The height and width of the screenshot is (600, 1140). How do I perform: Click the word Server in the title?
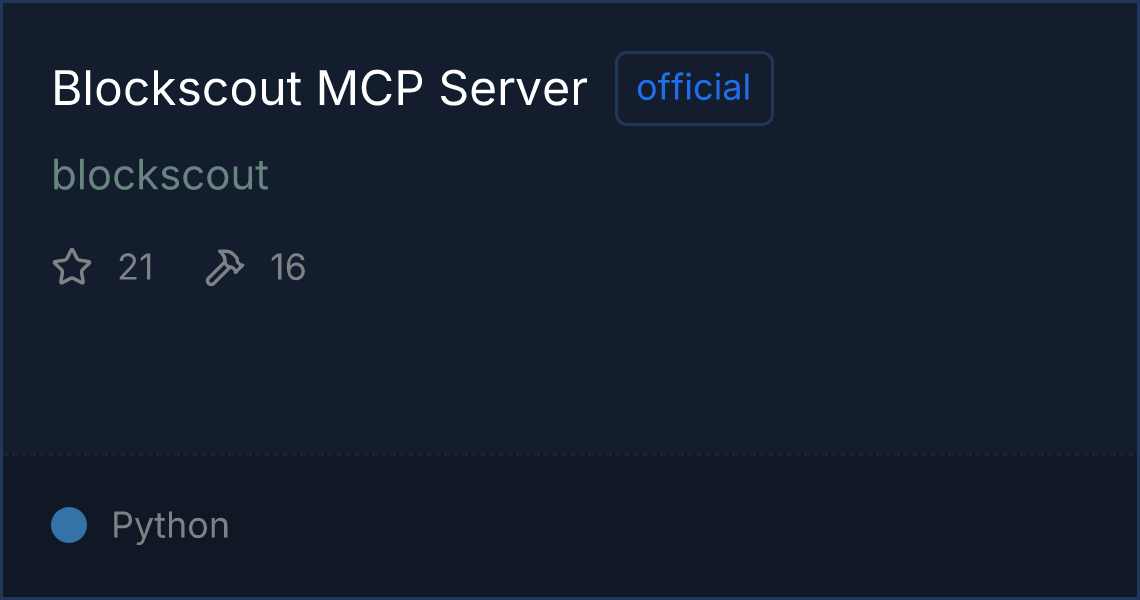point(513,89)
